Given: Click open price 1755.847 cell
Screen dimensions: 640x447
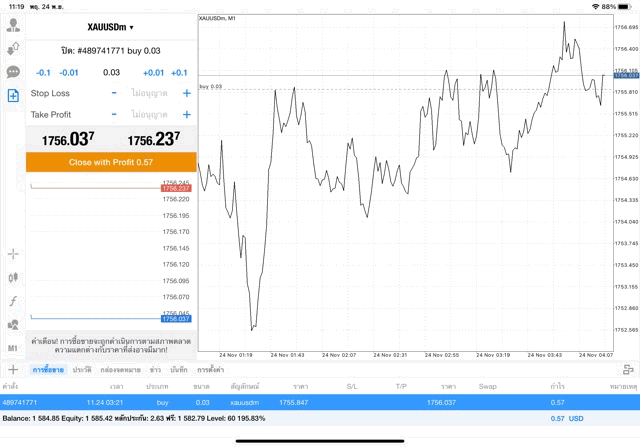Looking at the screenshot, I should point(293,403).
